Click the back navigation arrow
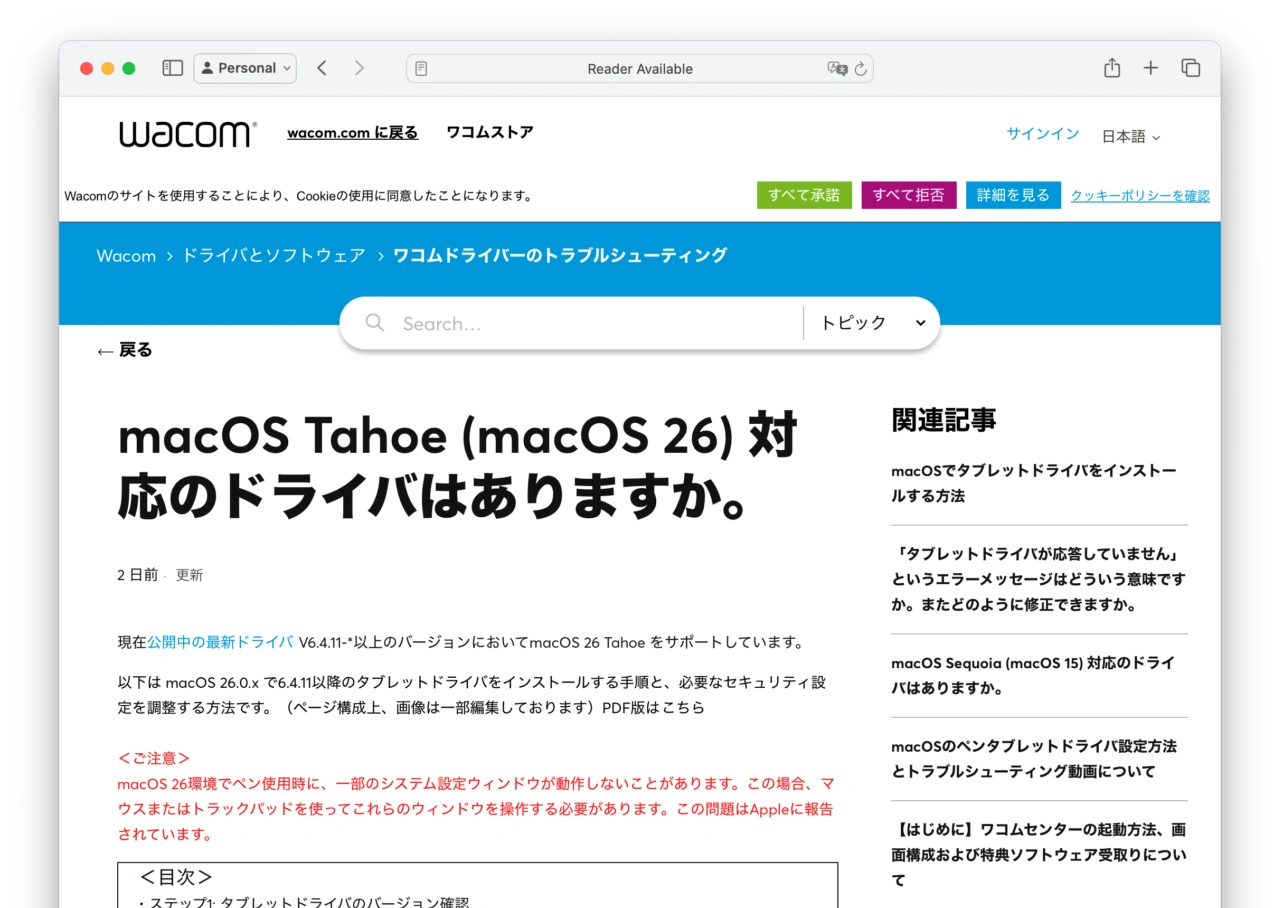Viewport: 1280px width, 908px height. point(321,68)
